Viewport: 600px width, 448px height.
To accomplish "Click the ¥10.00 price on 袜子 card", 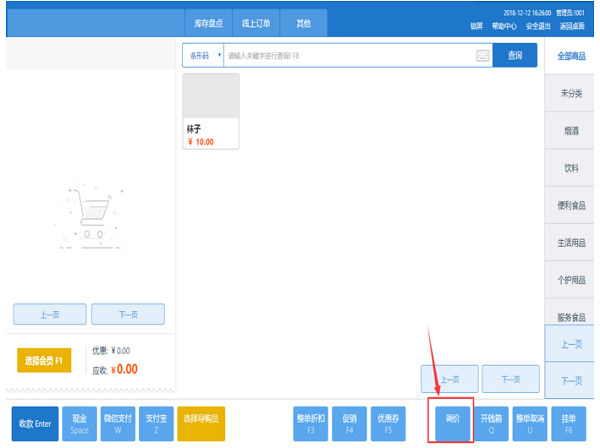I will pos(201,142).
